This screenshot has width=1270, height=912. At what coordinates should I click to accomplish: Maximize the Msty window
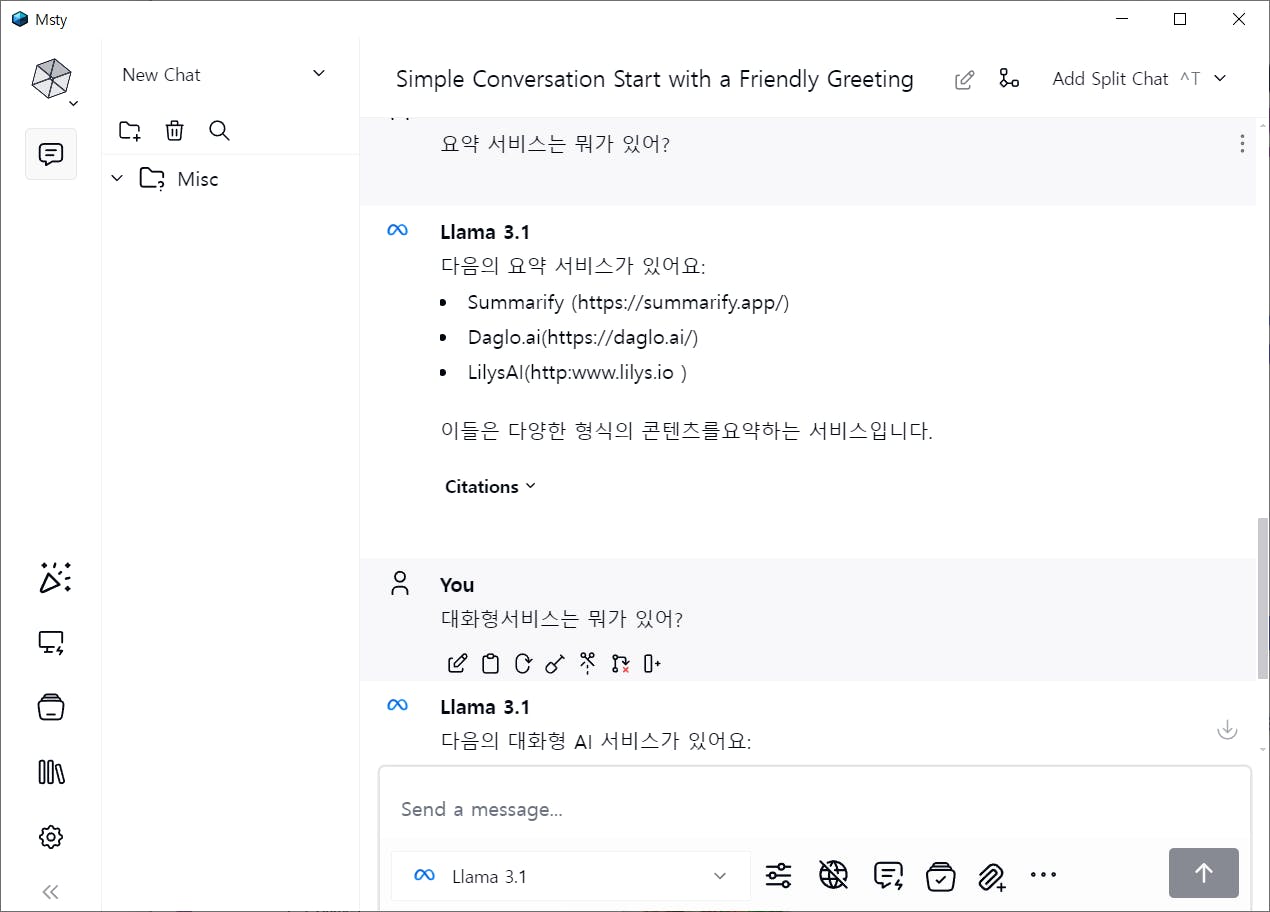pyautogui.click(x=1180, y=19)
